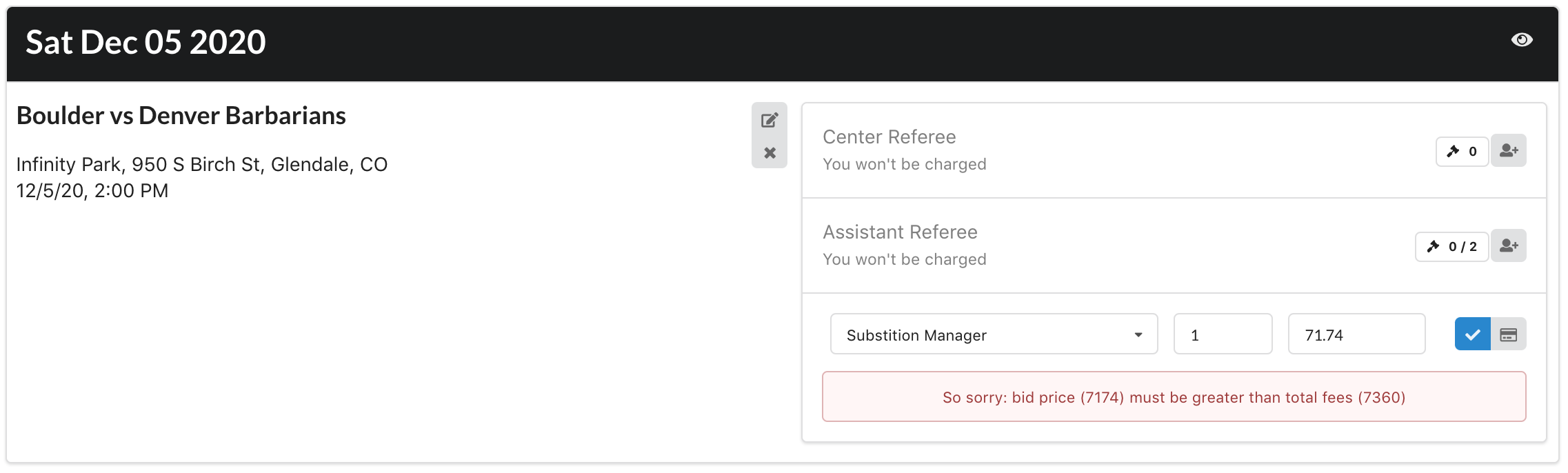Click the quantity field showing 1

coord(1223,334)
